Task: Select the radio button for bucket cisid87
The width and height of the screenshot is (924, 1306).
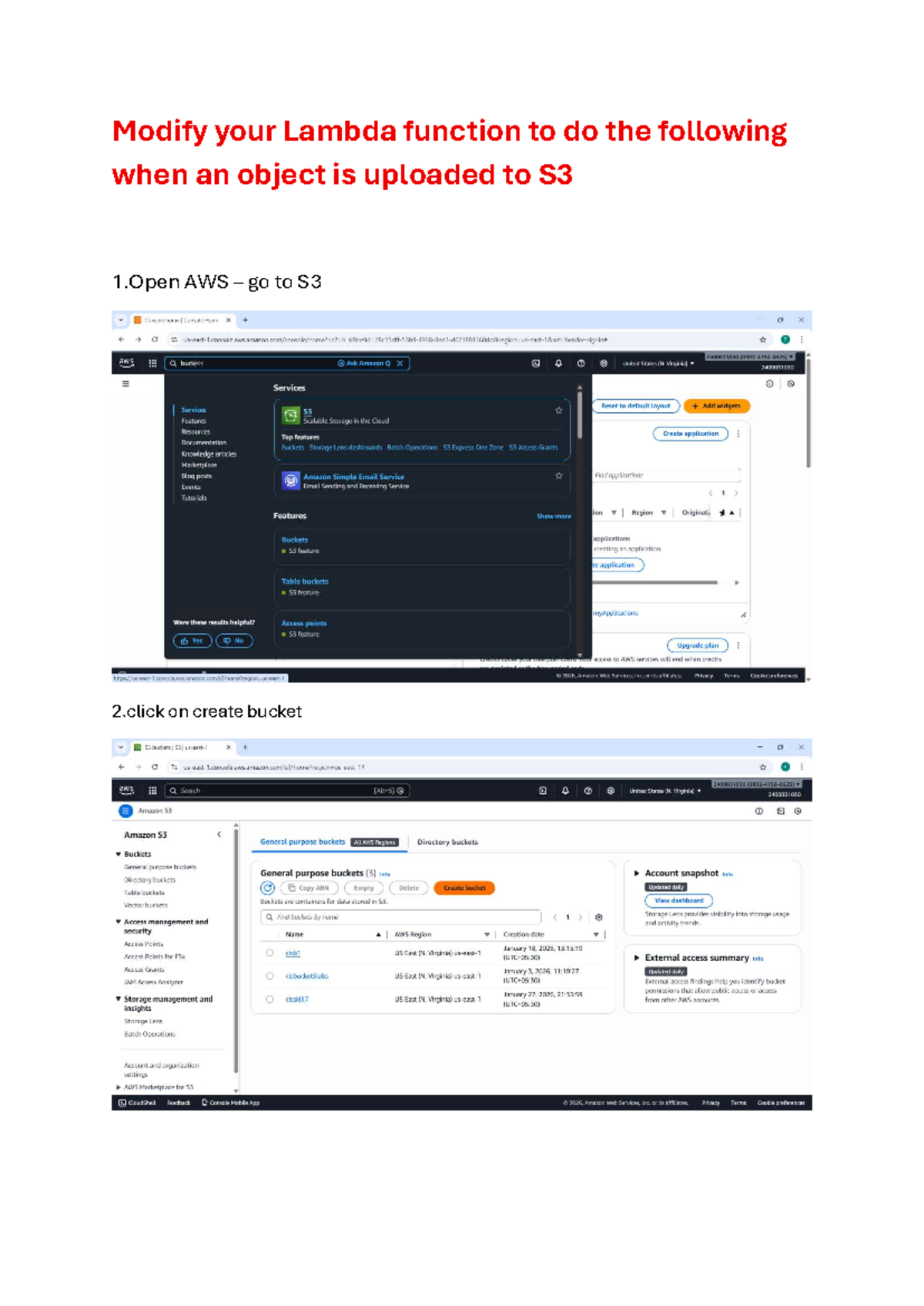Action: point(269,1000)
